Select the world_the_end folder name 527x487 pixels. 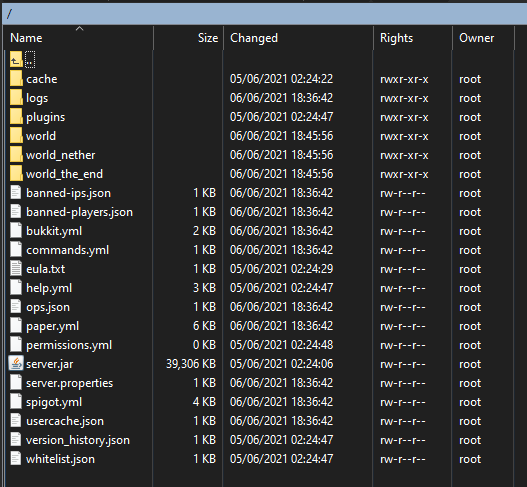point(65,174)
